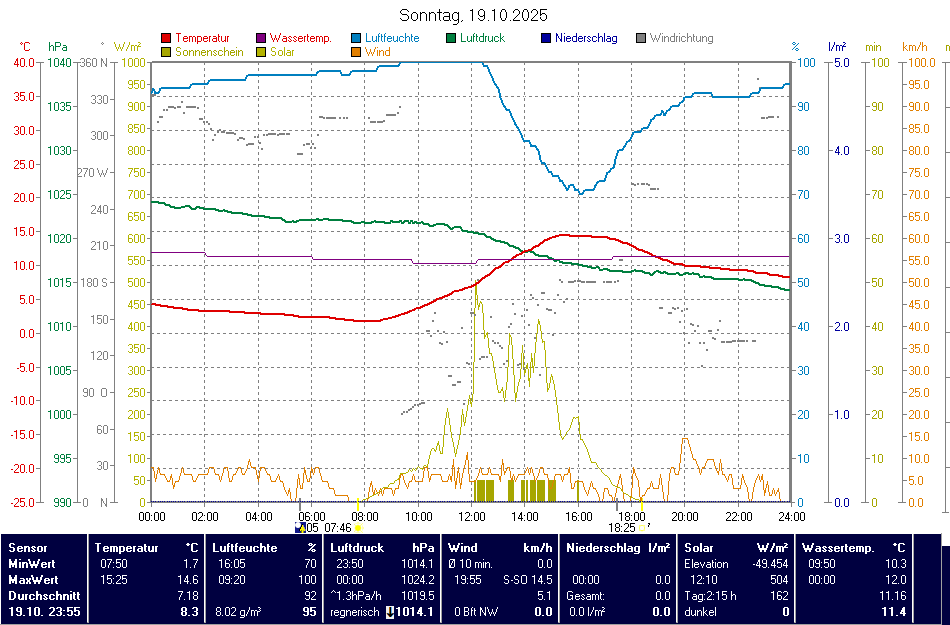Screen dimensions: 950x625
Task: Click the Niederschlag table column header
Action: click(603, 548)
